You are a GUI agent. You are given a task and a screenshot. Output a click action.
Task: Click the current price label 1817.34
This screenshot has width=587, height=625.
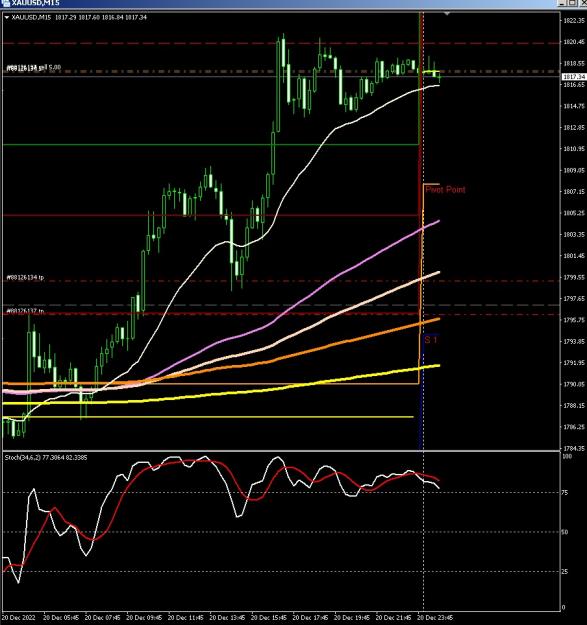coord(574,76)
